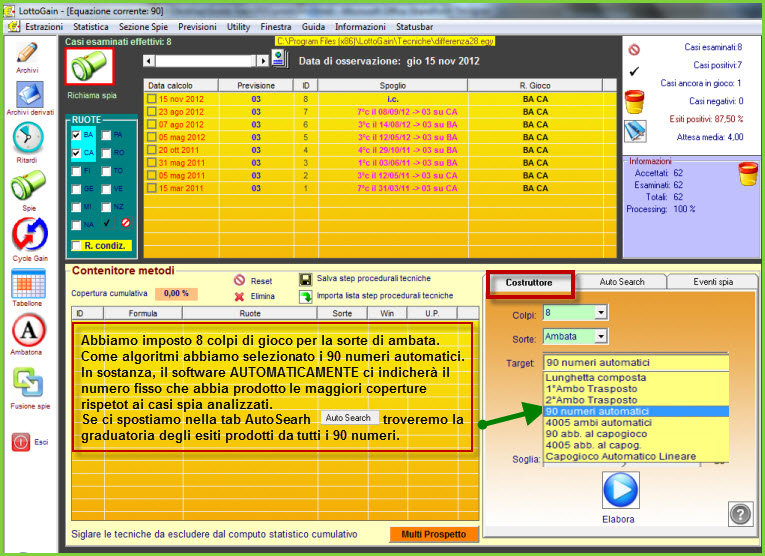The width and height of the screenshot is (765, 556).
Task: Switch to the Auto Search tab
Action: coord(622,282)
